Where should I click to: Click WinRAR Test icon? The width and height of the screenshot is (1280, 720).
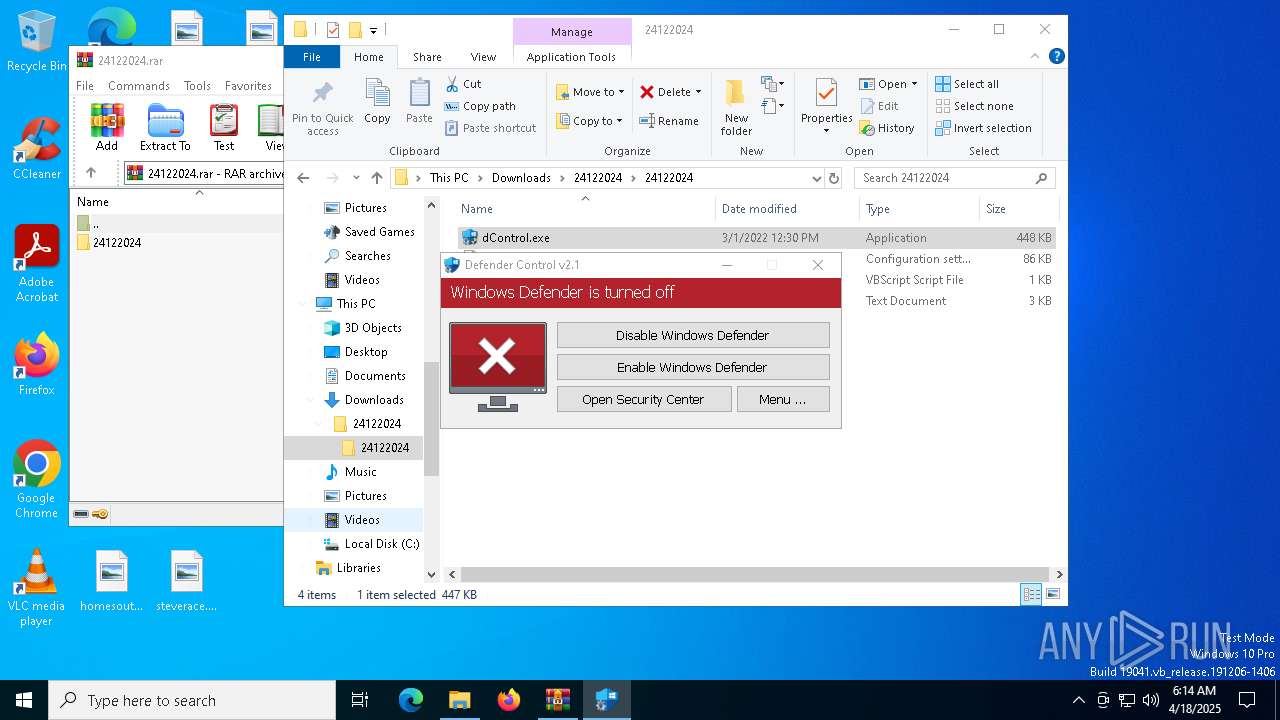pos(224,128)
